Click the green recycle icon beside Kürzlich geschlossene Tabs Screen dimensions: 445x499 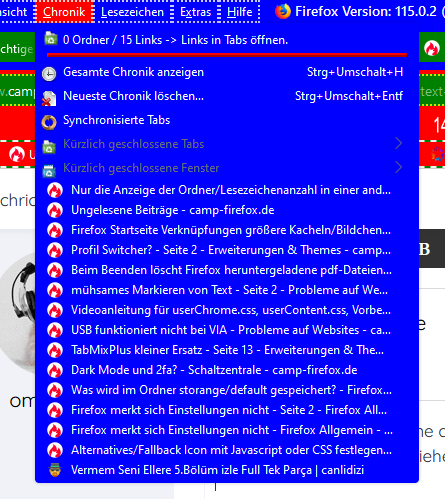tap(49, 147)
